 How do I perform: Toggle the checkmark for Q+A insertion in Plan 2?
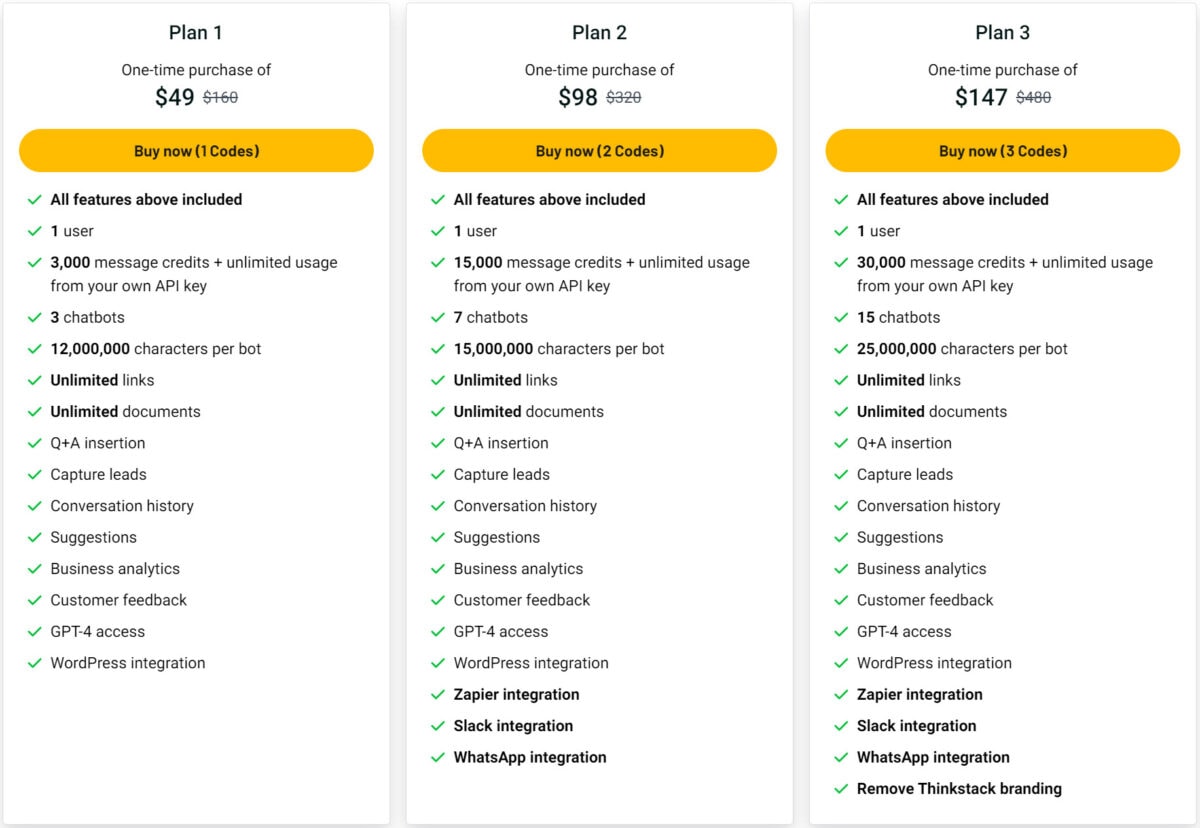click(x=440, y=443)
